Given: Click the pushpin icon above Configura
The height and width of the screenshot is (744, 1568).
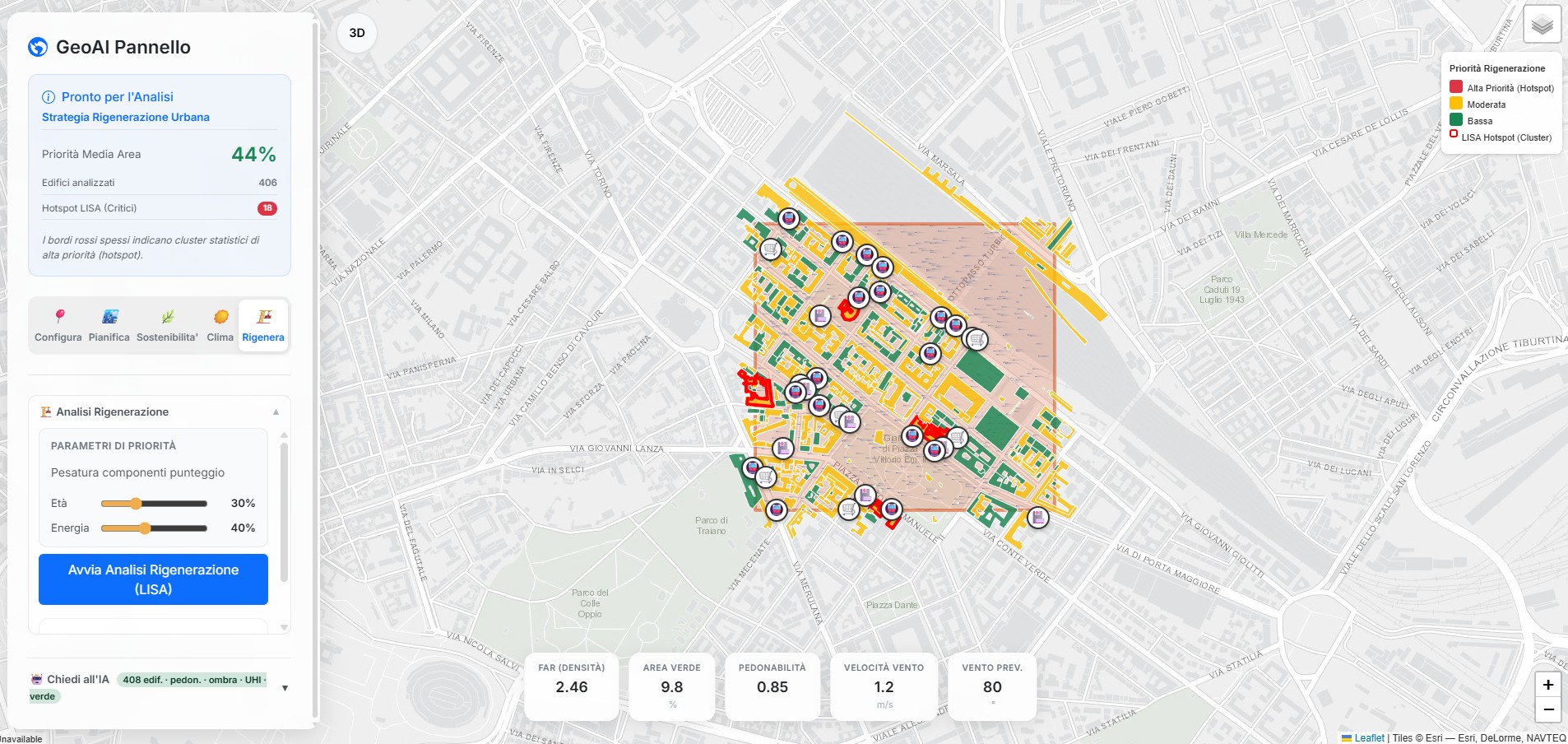Looking at the screenshot, I should click(59, 316).
